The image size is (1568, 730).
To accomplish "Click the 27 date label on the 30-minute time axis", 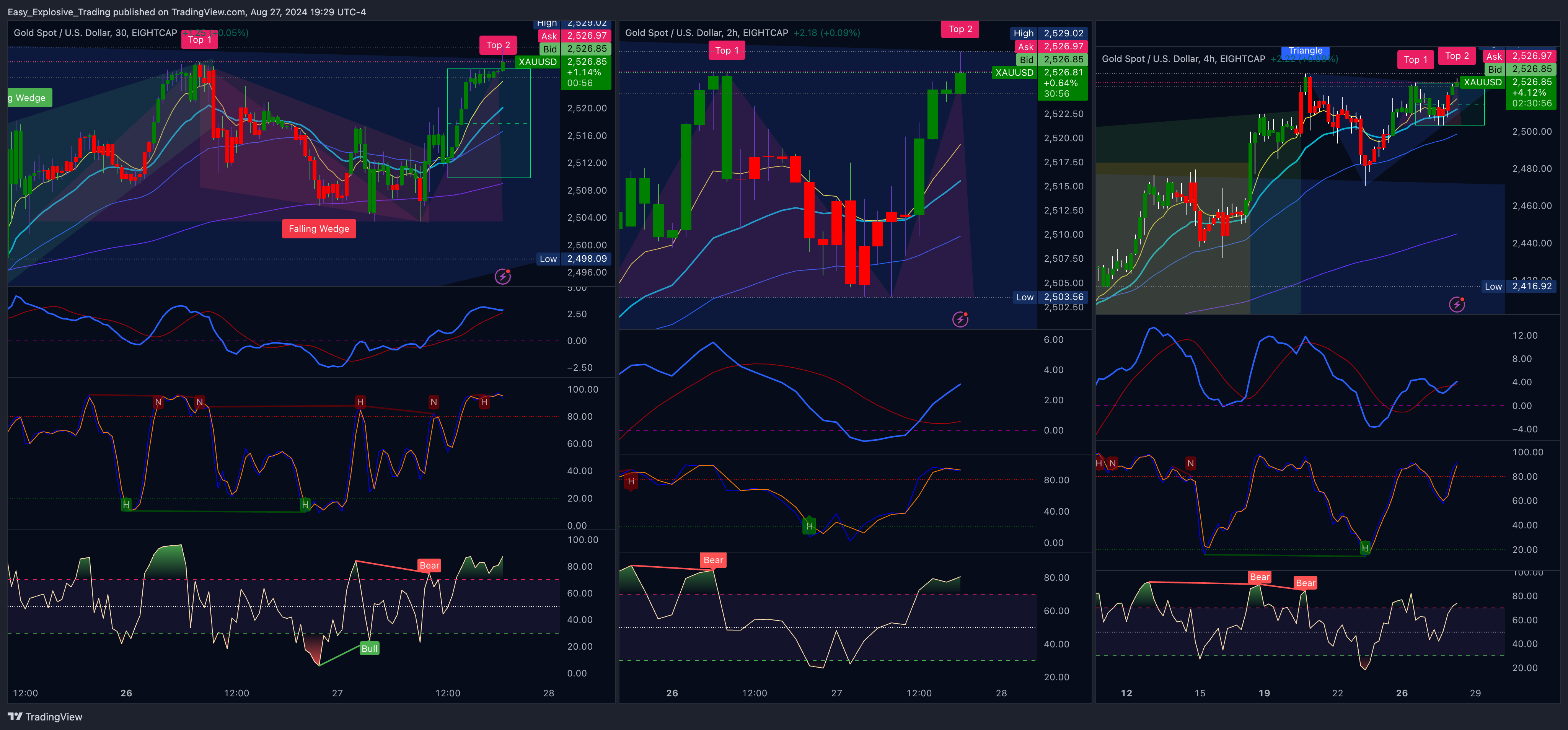I will tap(337, 693).
